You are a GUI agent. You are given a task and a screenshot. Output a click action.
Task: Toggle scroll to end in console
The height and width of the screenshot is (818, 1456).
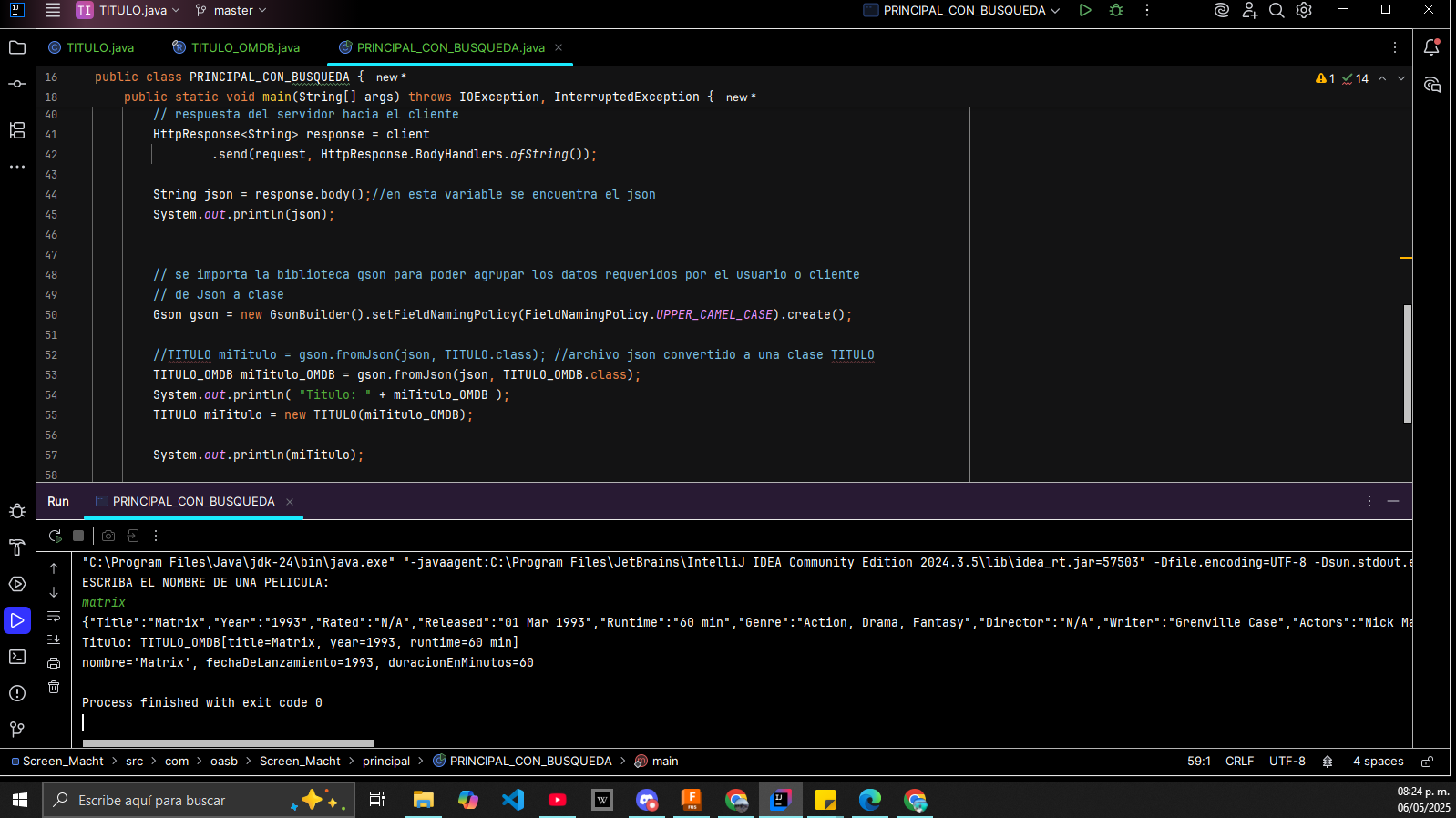pyautogui.click(x=54, y=639)
